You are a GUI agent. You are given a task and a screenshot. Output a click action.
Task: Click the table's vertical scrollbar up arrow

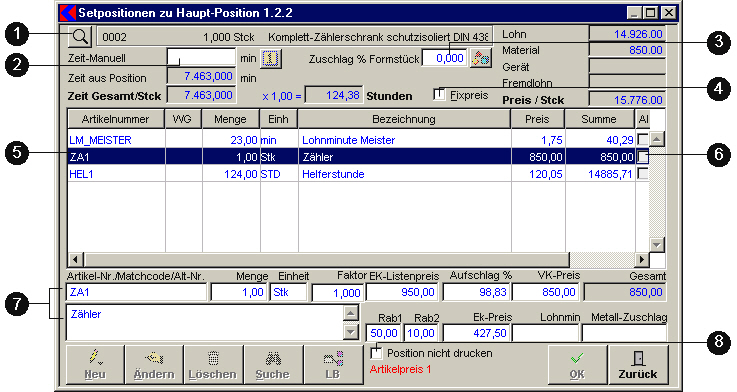click(x=656, y=139)
